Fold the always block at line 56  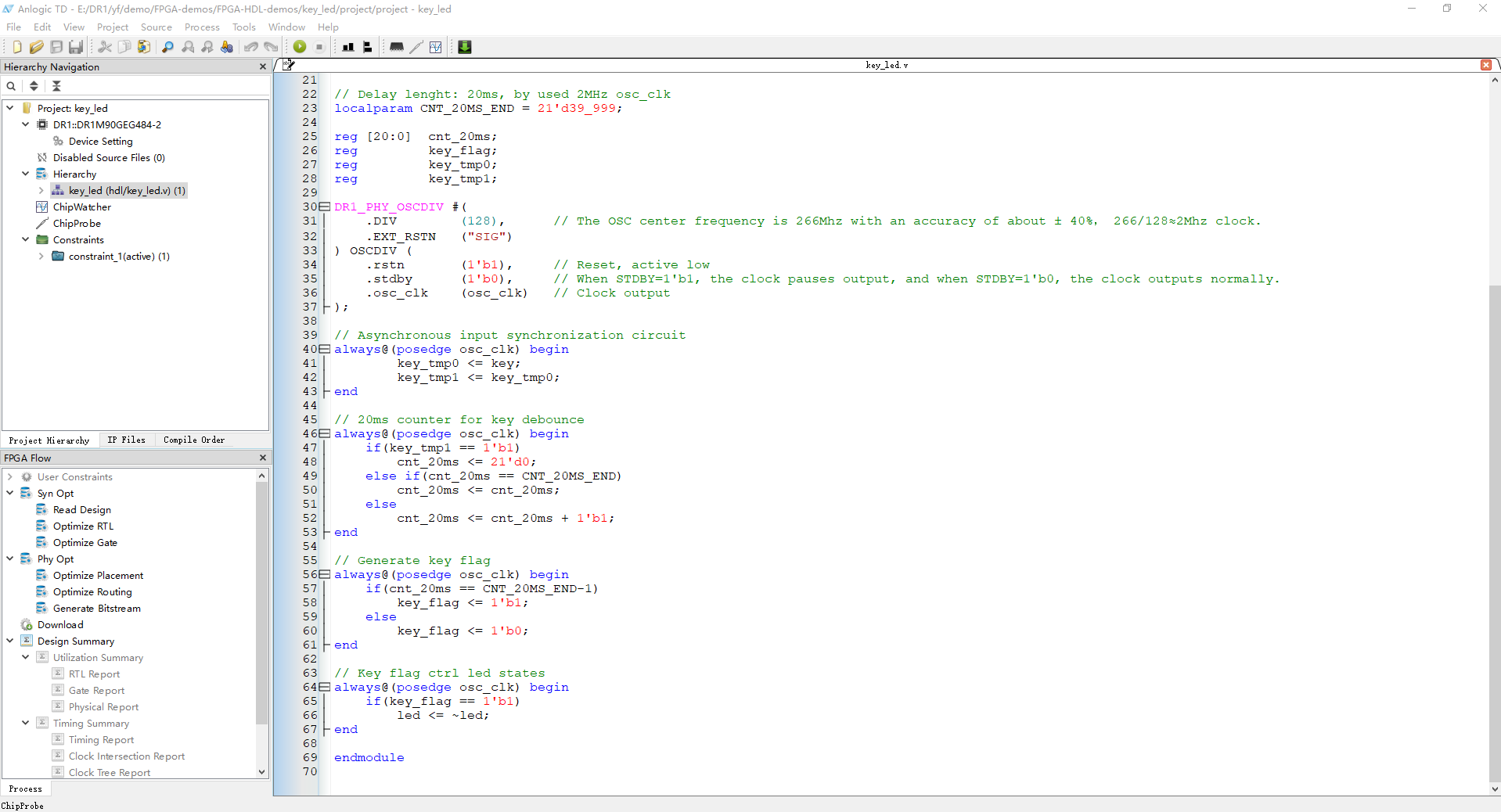pyautogui.click(x=325, y=574)
